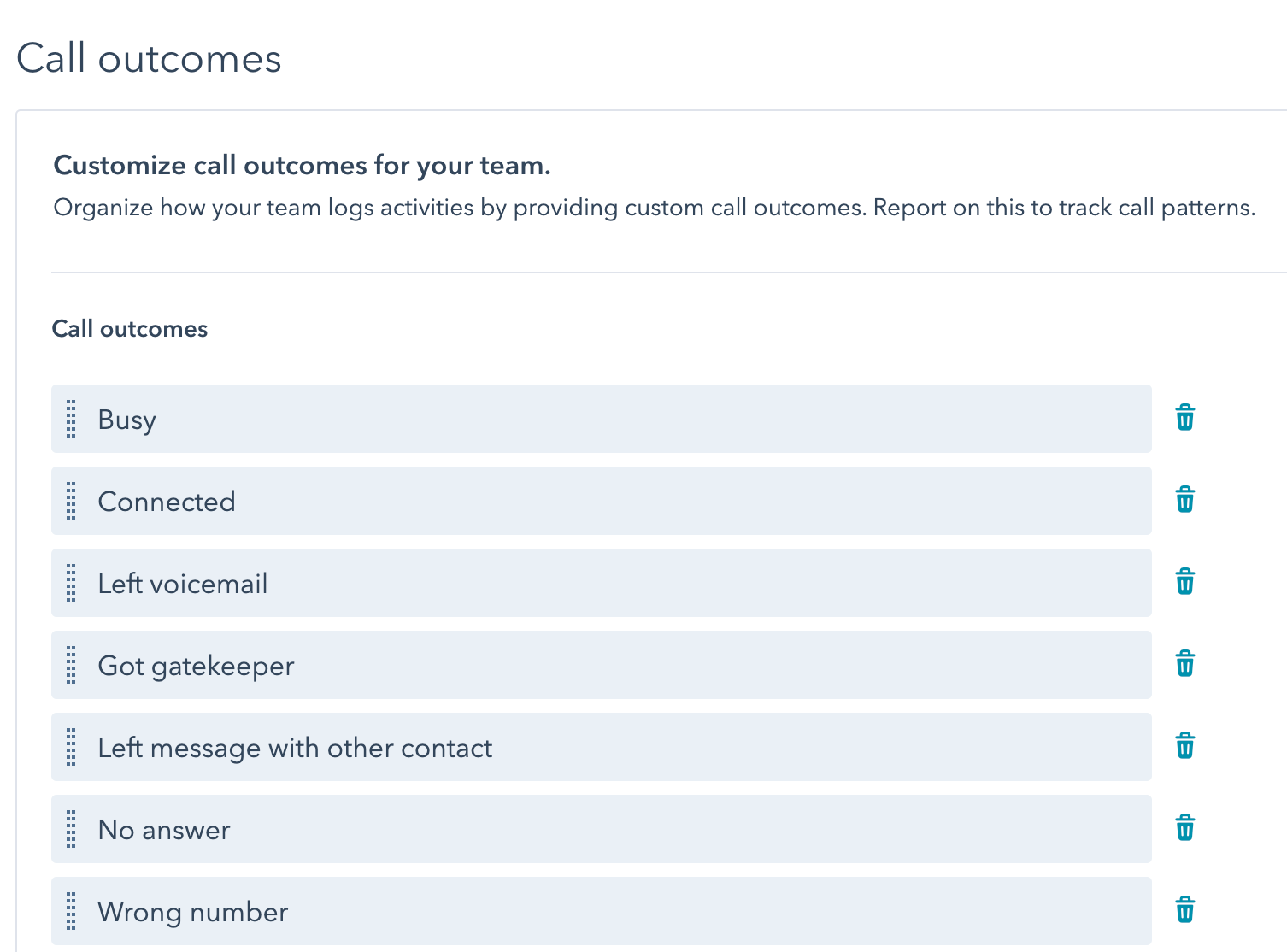Image resolution: width=1287 pixels, height=952 pixels.
Task: Click the No answer drag handle
Action: [x=71, y=829]
